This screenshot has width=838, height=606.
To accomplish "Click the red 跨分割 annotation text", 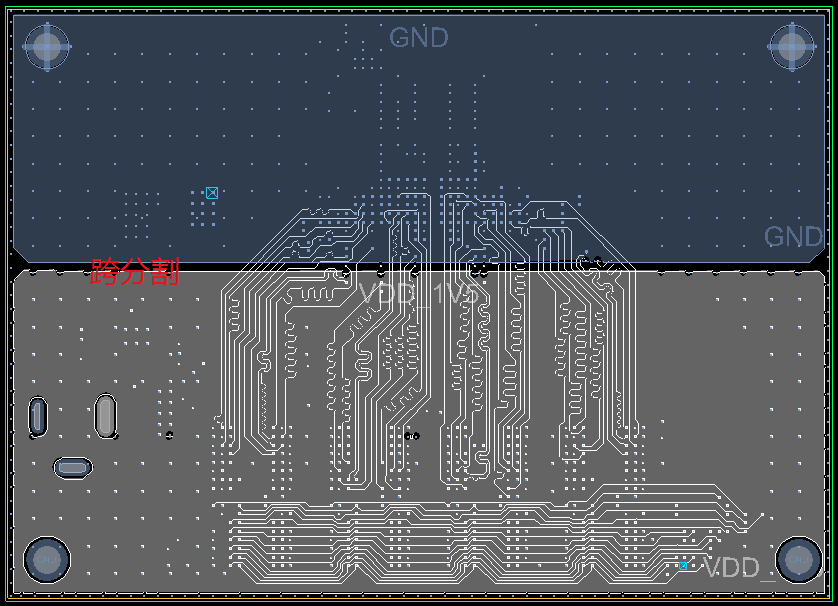I will point(135,272).
